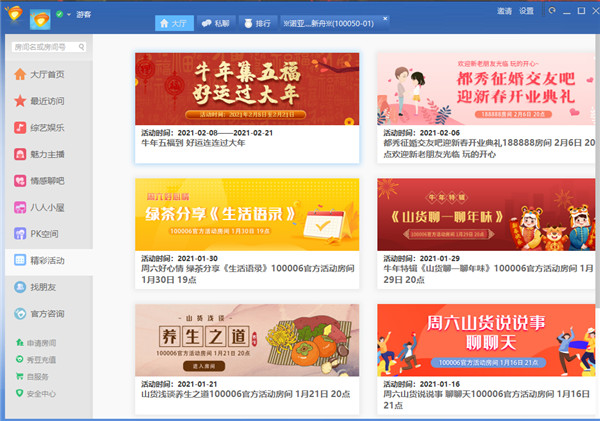Select 精彩活动 calendar icon

coord(20,260)
